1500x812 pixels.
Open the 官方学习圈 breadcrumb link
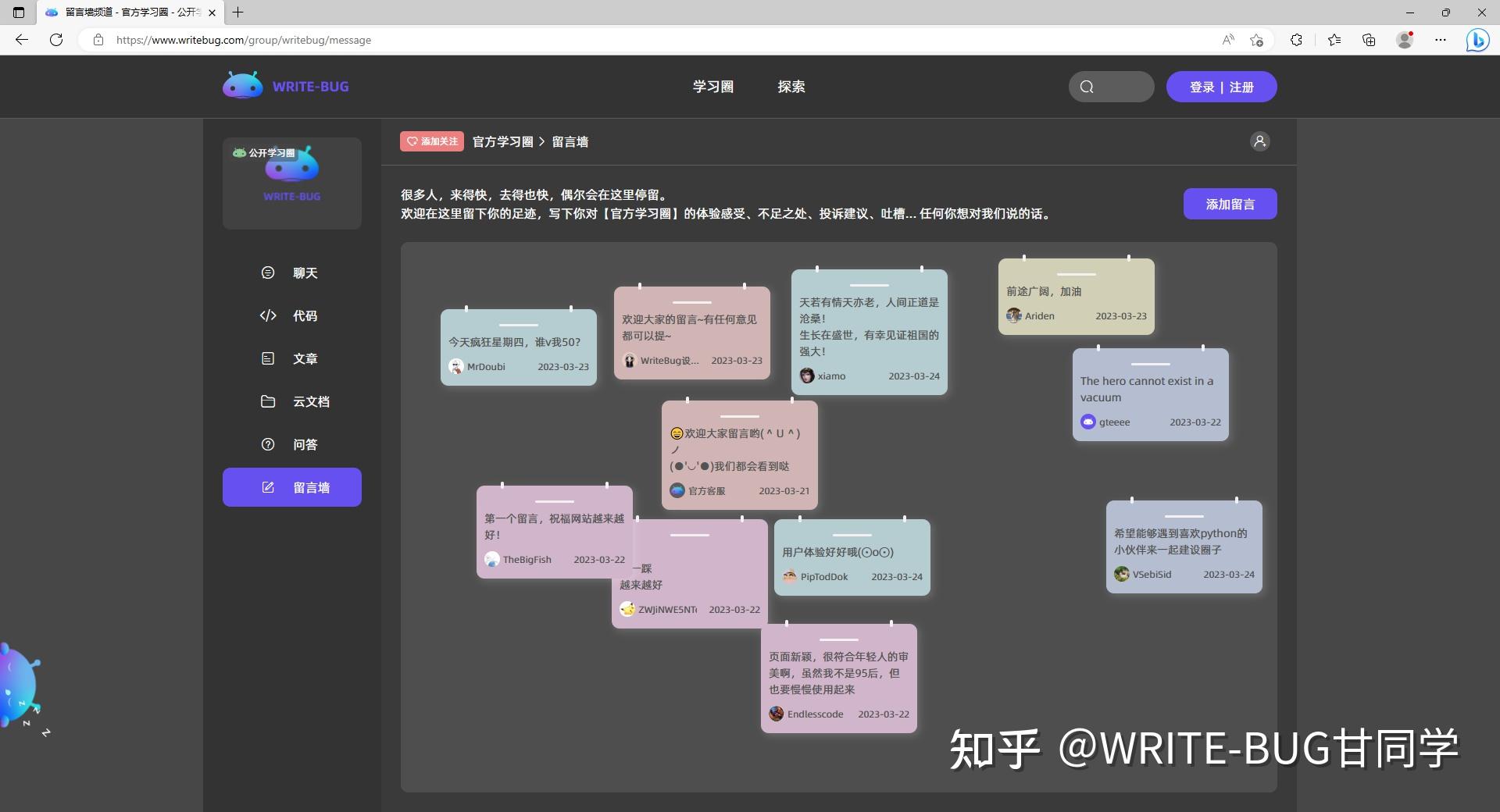point(502,141)
